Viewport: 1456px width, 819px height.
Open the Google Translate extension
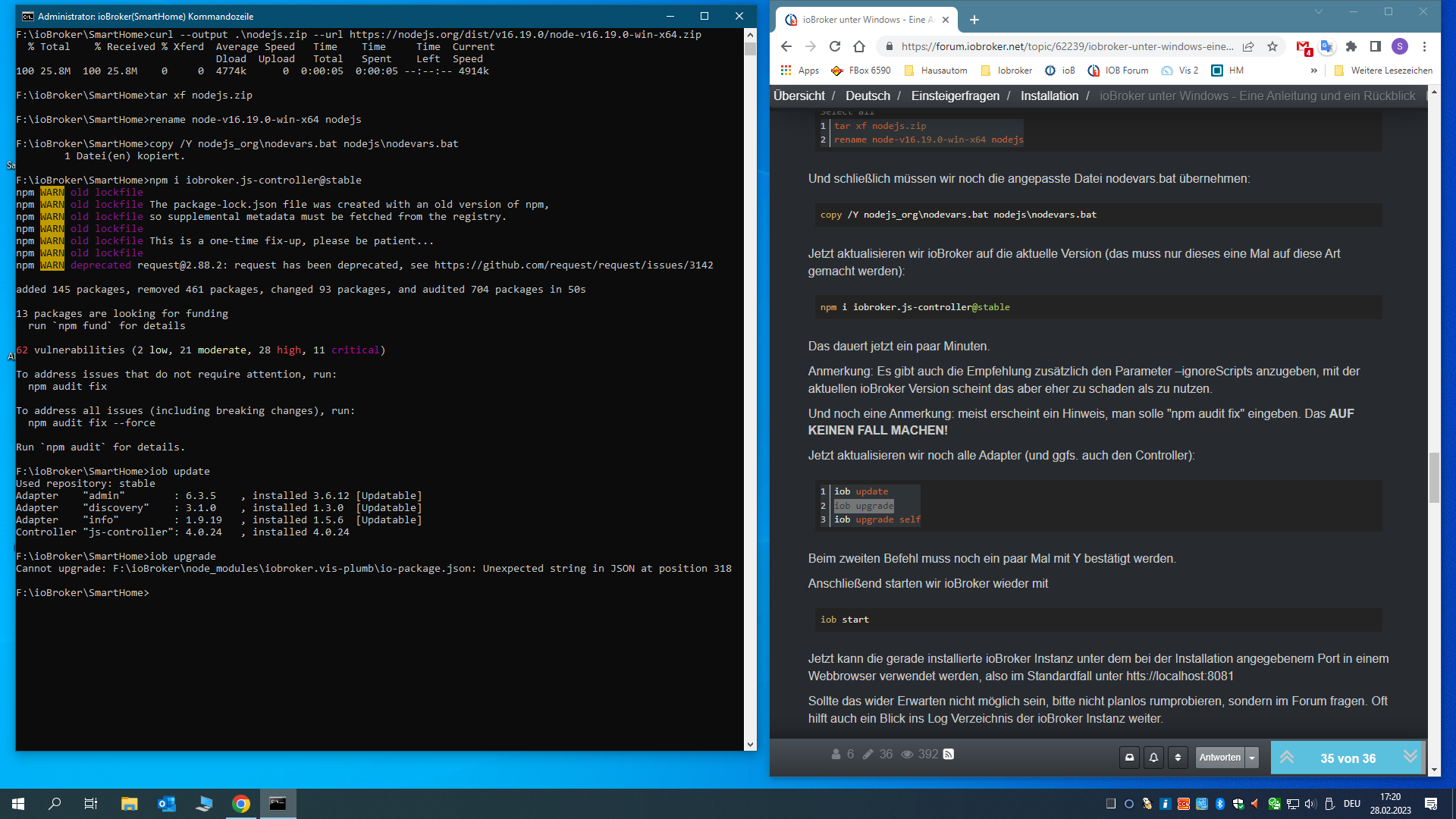pos(1326,46)
